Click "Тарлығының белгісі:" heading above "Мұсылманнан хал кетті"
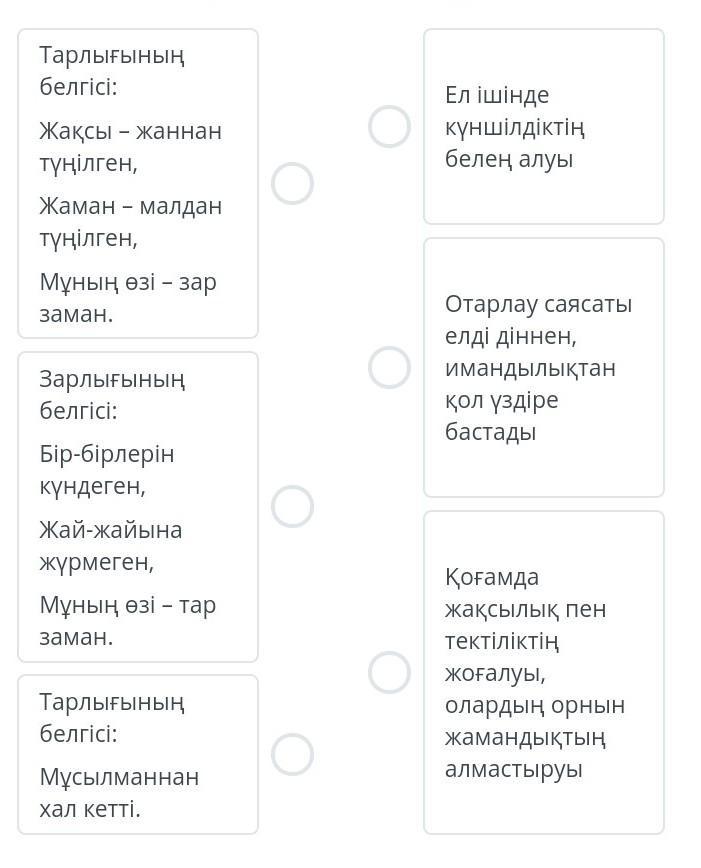The width and height of the screenshot is (701, 868). [x=112, y=717]
